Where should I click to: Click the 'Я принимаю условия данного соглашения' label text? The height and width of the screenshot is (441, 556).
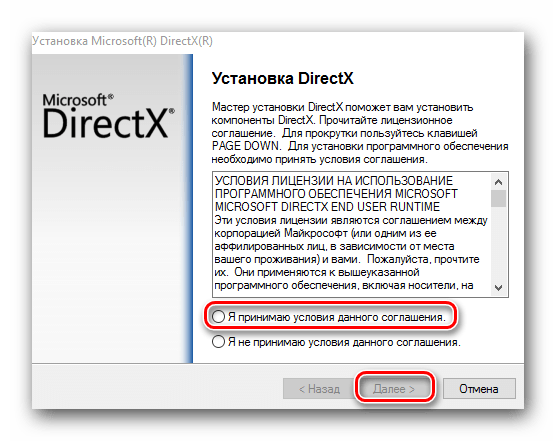coord(337,317)
